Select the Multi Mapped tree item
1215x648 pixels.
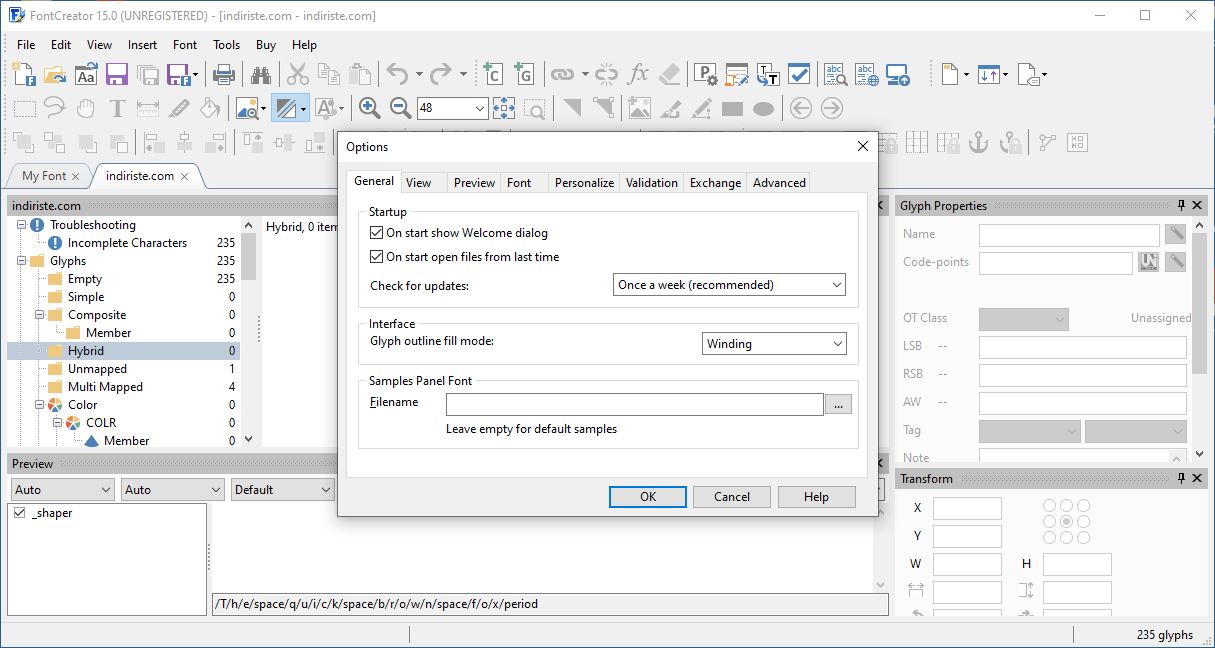tap(105, 387)
